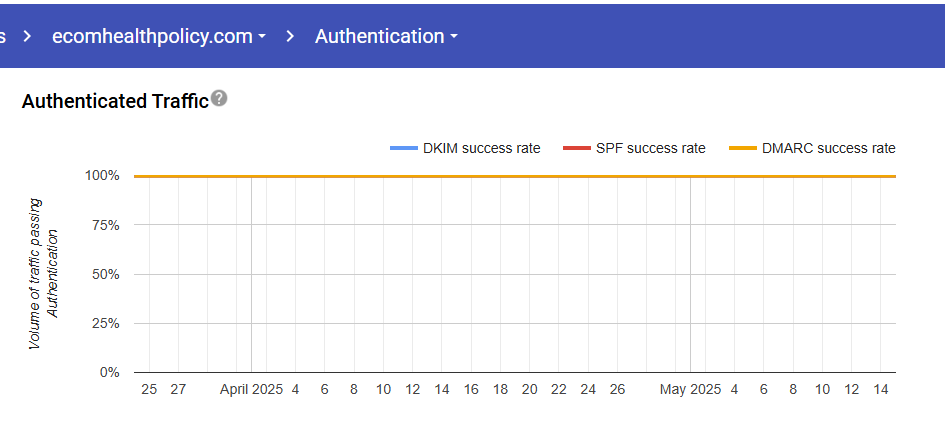Click the help icon beside Authenticated Traffic

click(x=219, y=99)
